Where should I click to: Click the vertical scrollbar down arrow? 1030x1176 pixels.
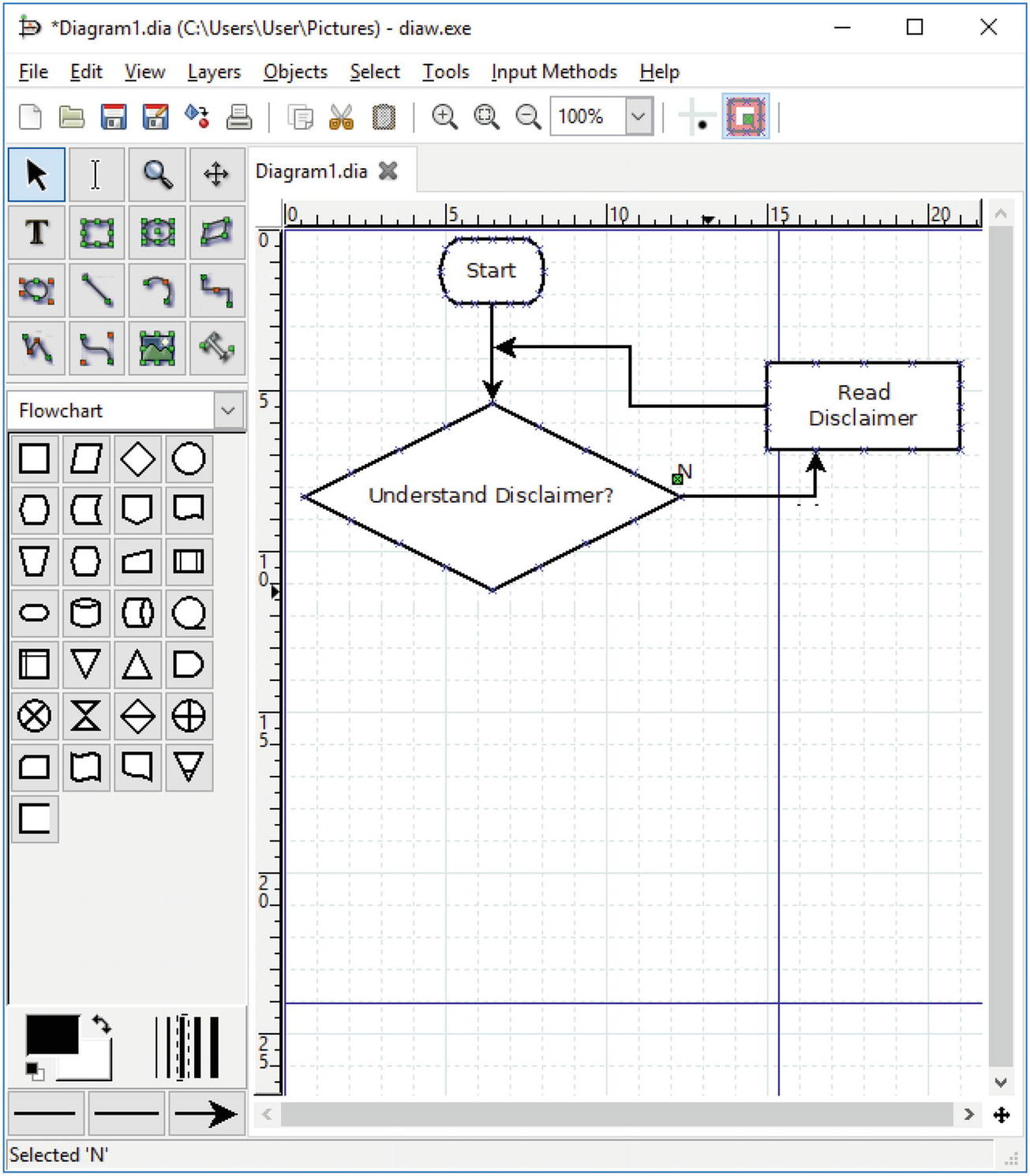[x=1001, y=1082]
